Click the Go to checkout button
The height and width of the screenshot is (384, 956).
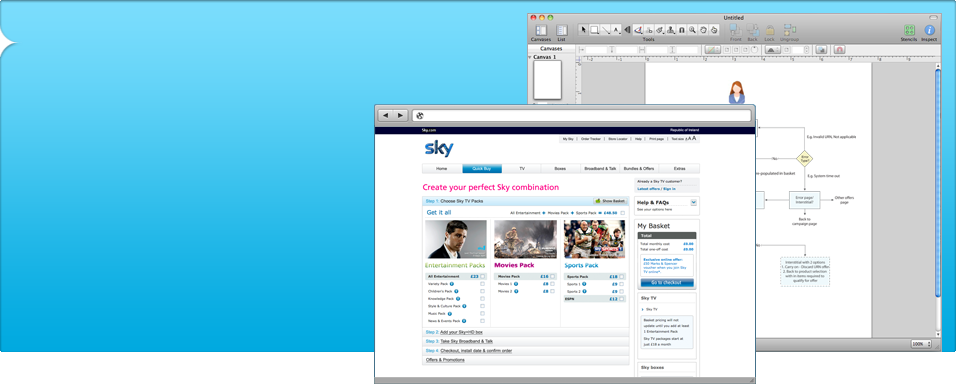click(x=668, y=283)
